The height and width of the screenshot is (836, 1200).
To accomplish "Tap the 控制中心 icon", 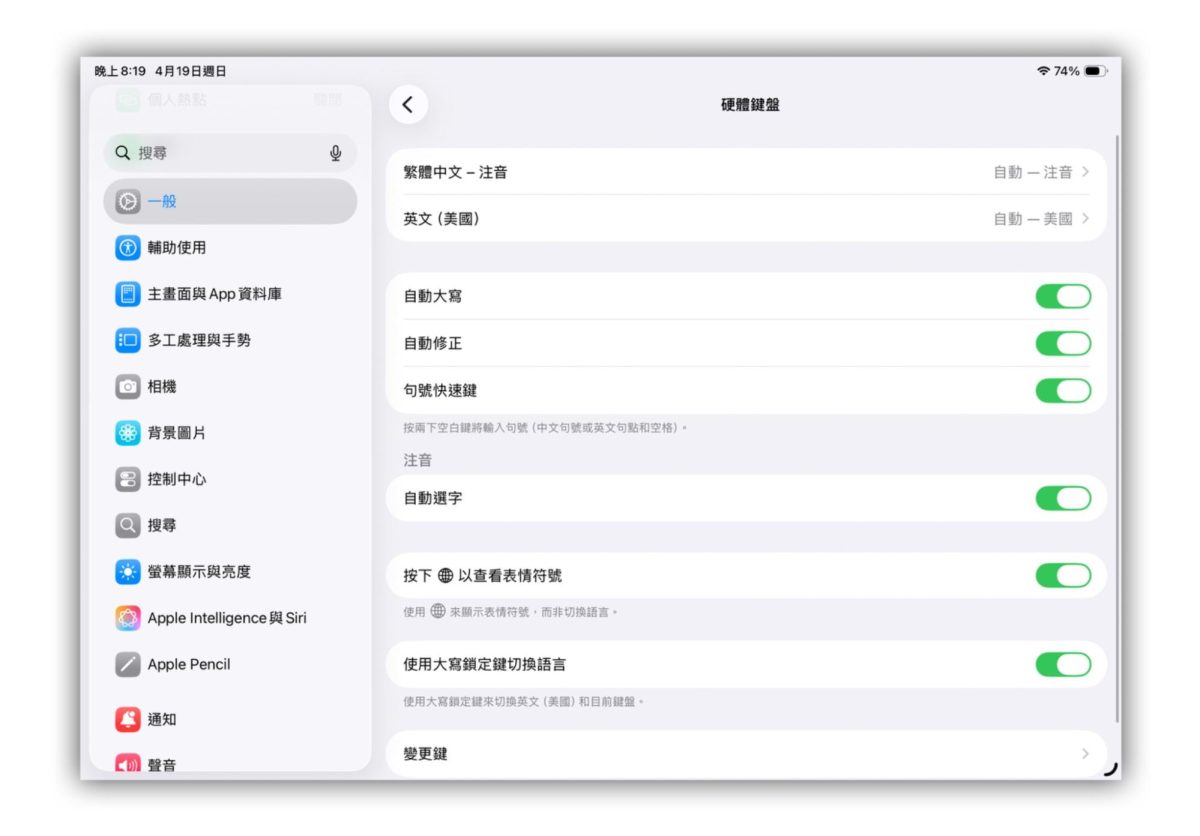I will (128, 479).
